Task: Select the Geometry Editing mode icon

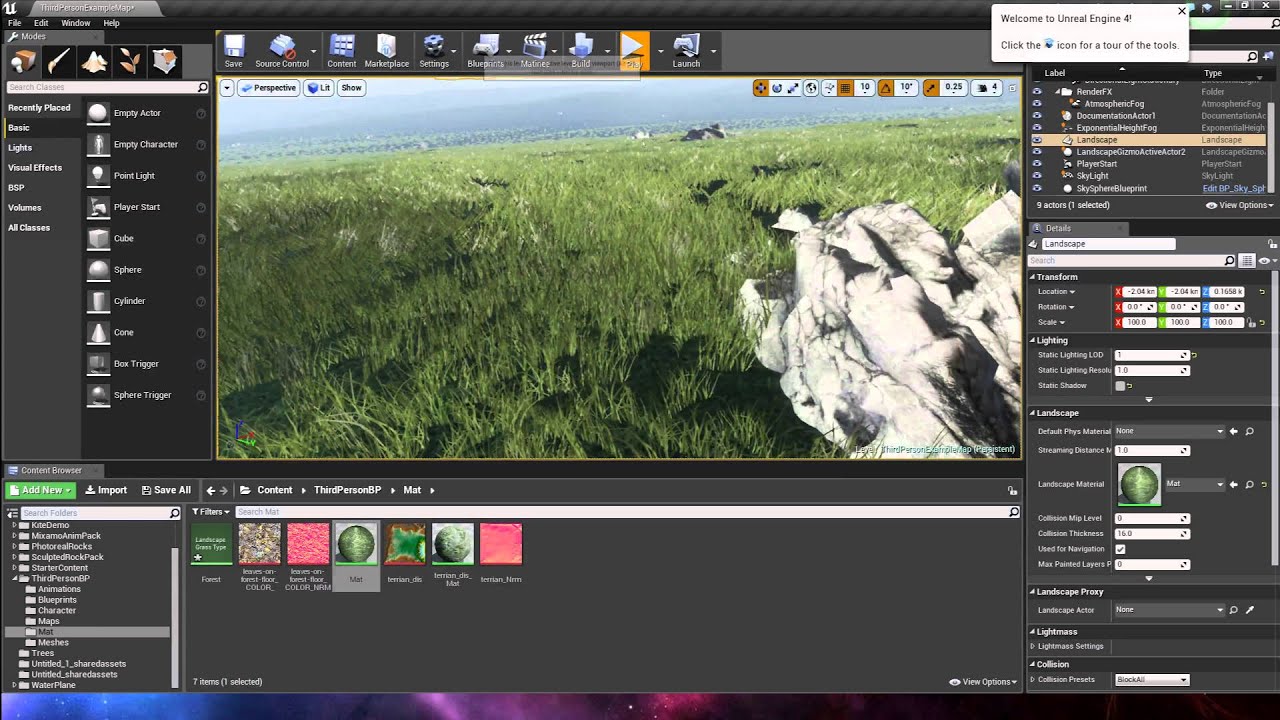Action: click(165, 62)
